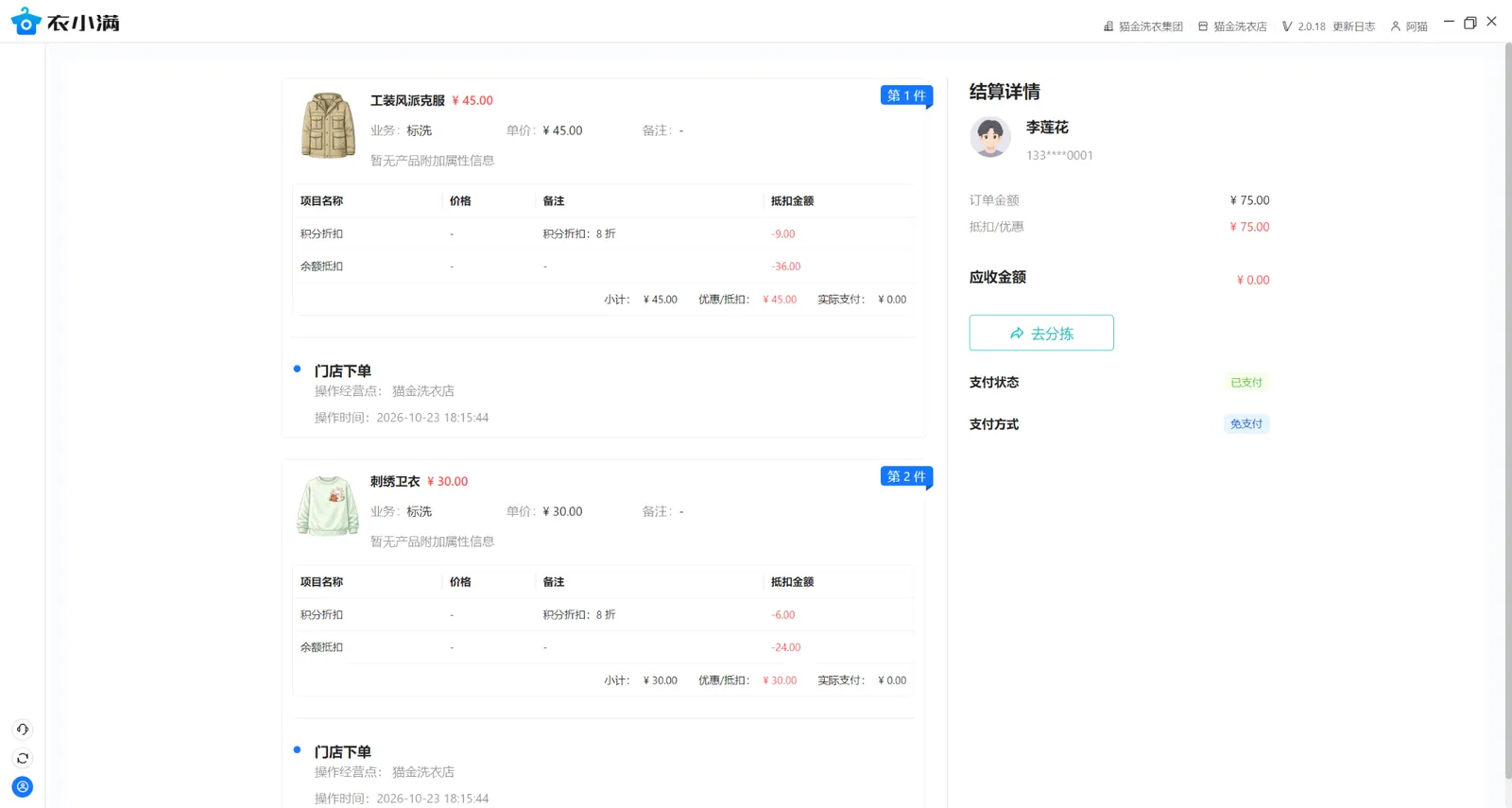Click the -9.00 deduction for 工装风派克服
Viewport: 1512px width, 808px height.
coord(783,233)
